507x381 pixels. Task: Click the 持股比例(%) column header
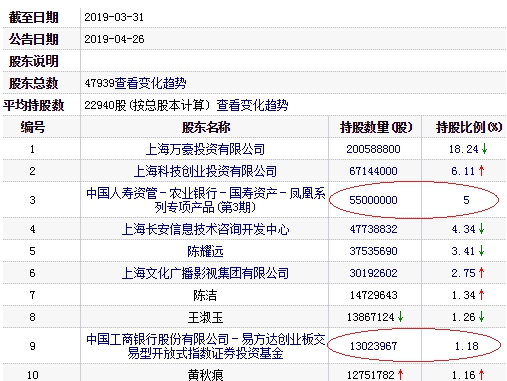pos(469,127)
